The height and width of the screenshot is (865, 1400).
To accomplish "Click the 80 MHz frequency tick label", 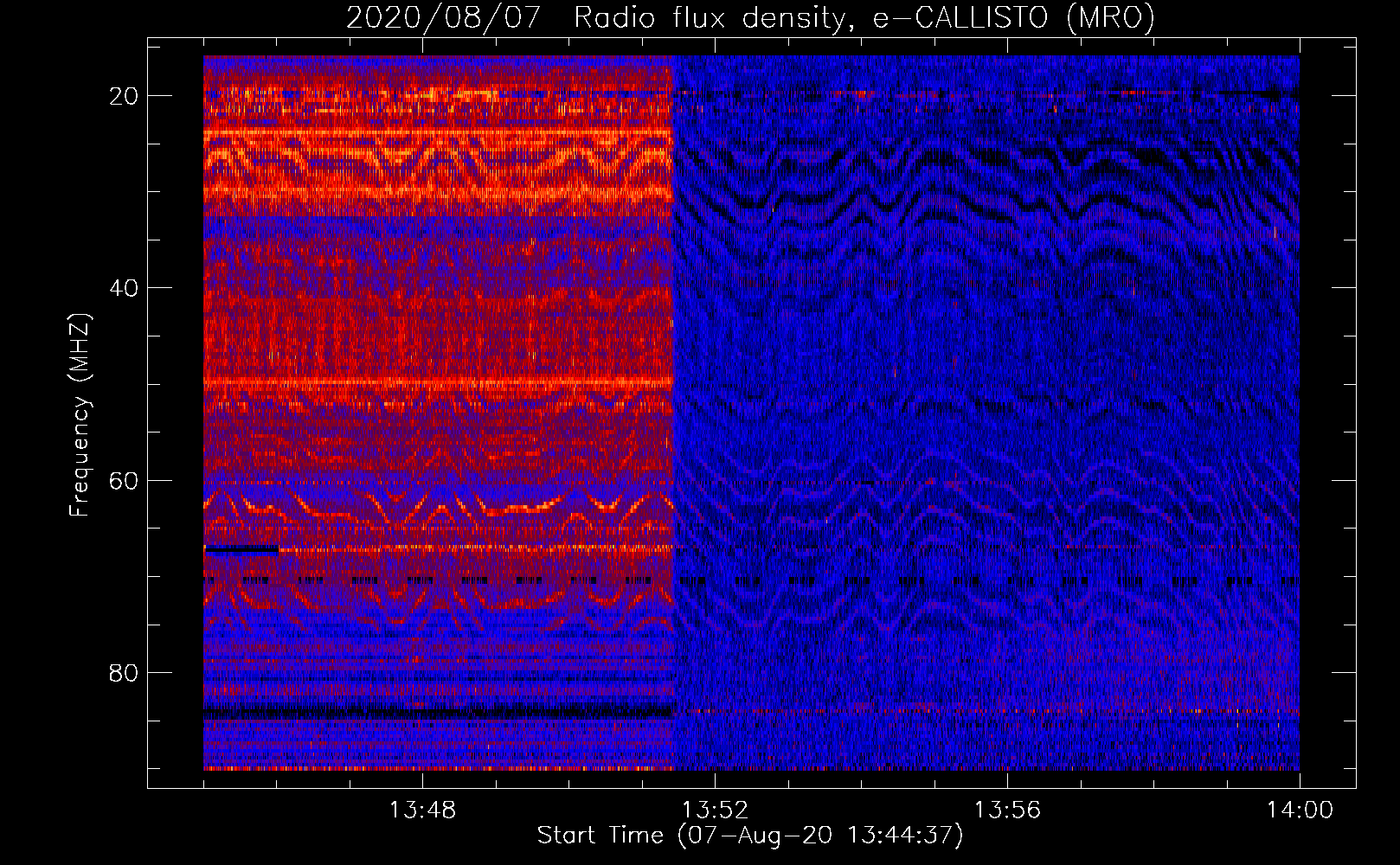I will (x=124, y=672).
